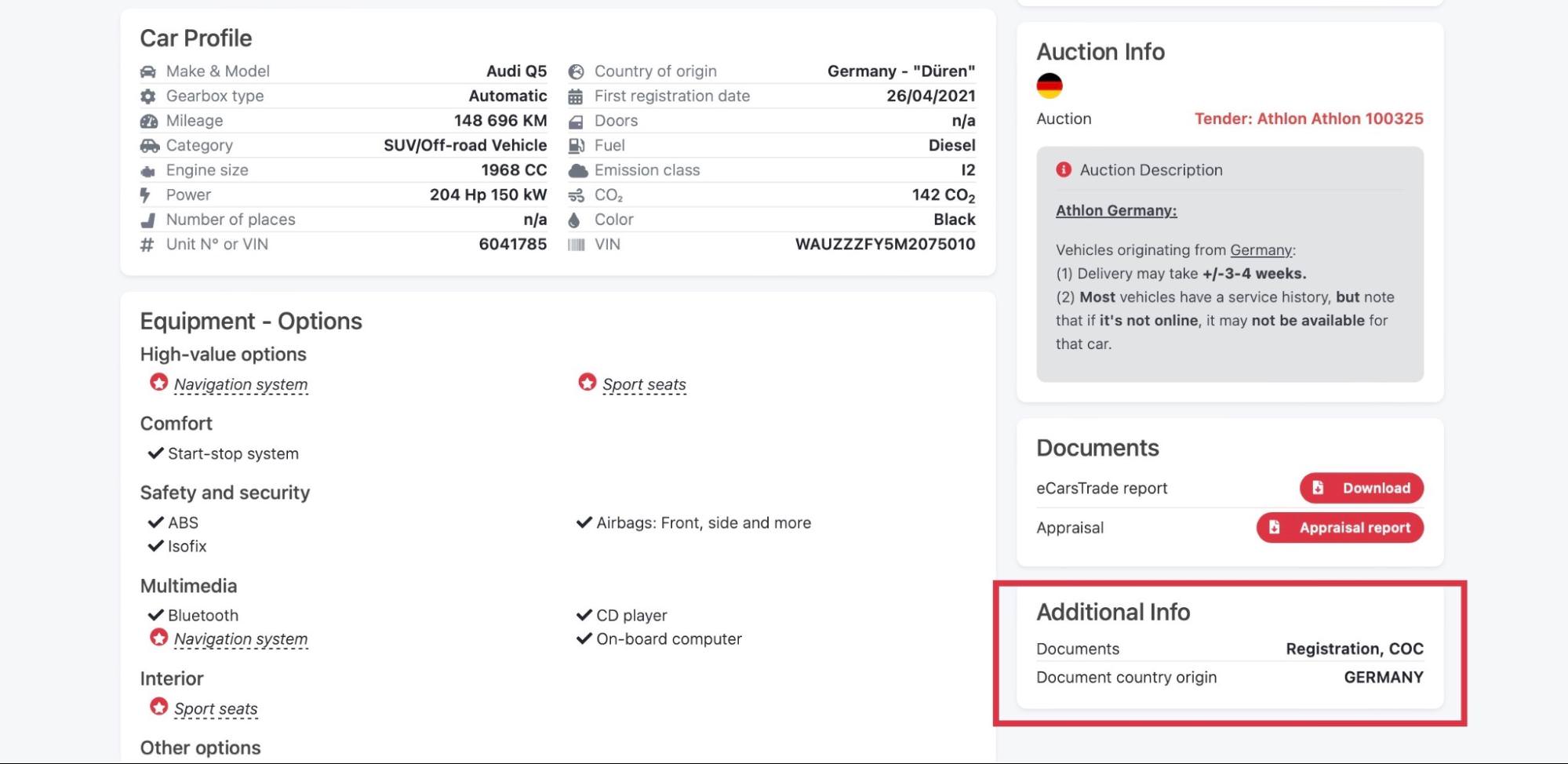This screenshot has width=1568, height=764.
Task: Click Navigation system in the Multimedia section
Action: [241, 639]
